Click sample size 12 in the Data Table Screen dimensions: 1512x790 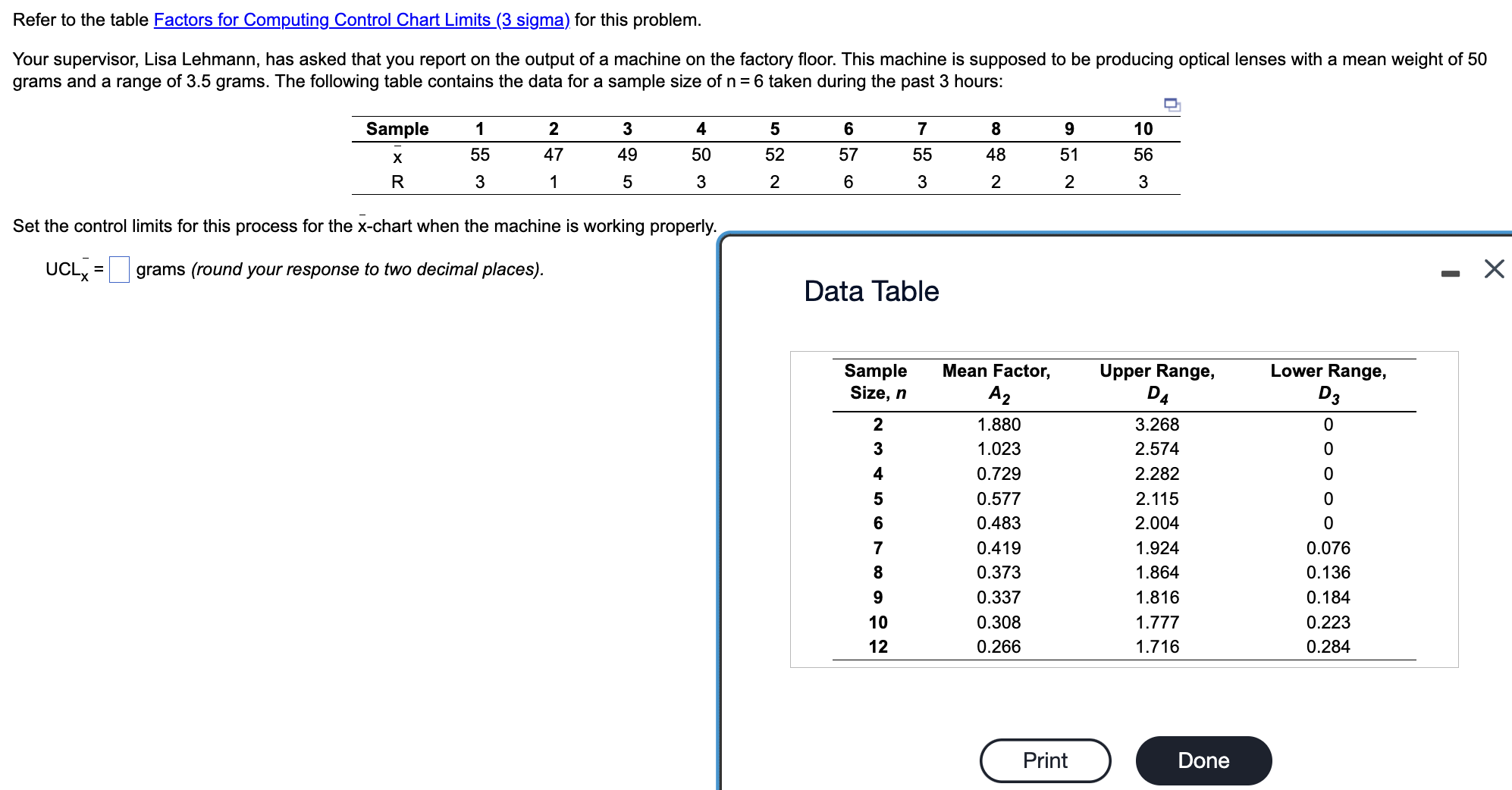(878, 647)
